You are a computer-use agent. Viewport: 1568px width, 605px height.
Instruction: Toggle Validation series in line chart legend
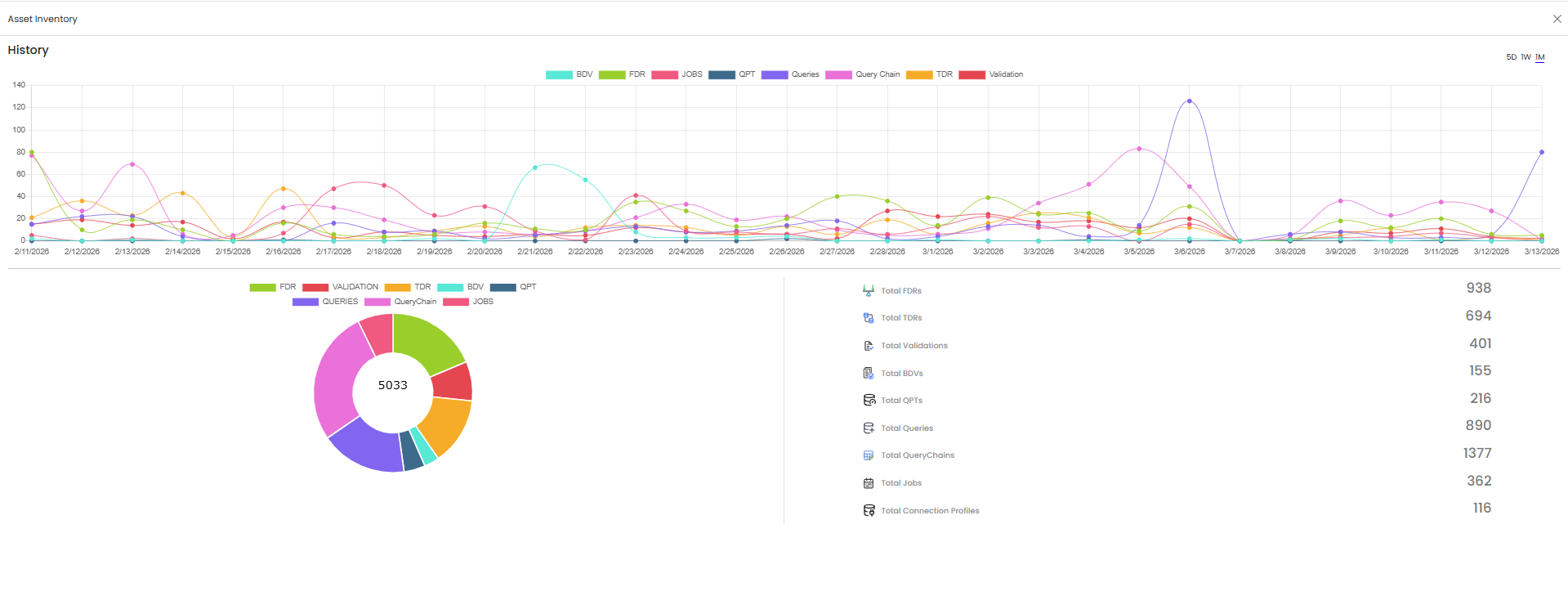(990, 74)
